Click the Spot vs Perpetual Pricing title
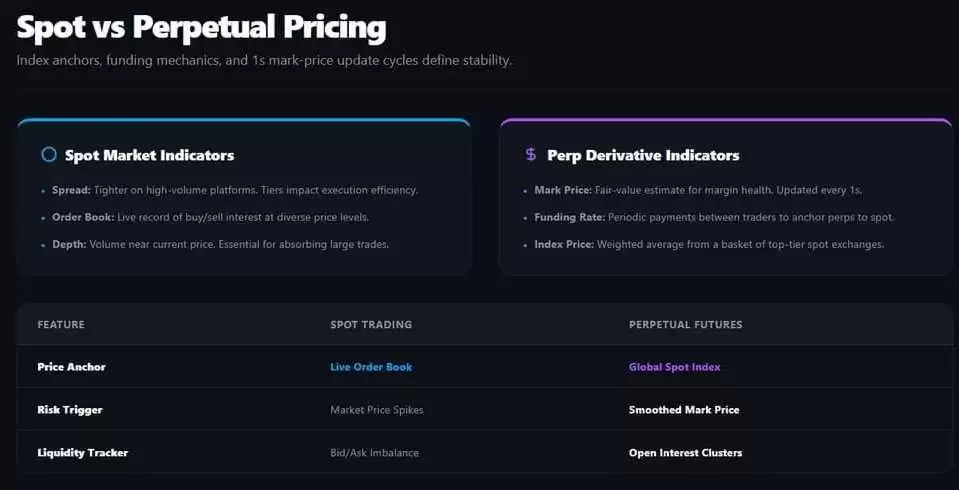Screen dimensions: 959x490 pyautogui.click(x=201, y=29)
